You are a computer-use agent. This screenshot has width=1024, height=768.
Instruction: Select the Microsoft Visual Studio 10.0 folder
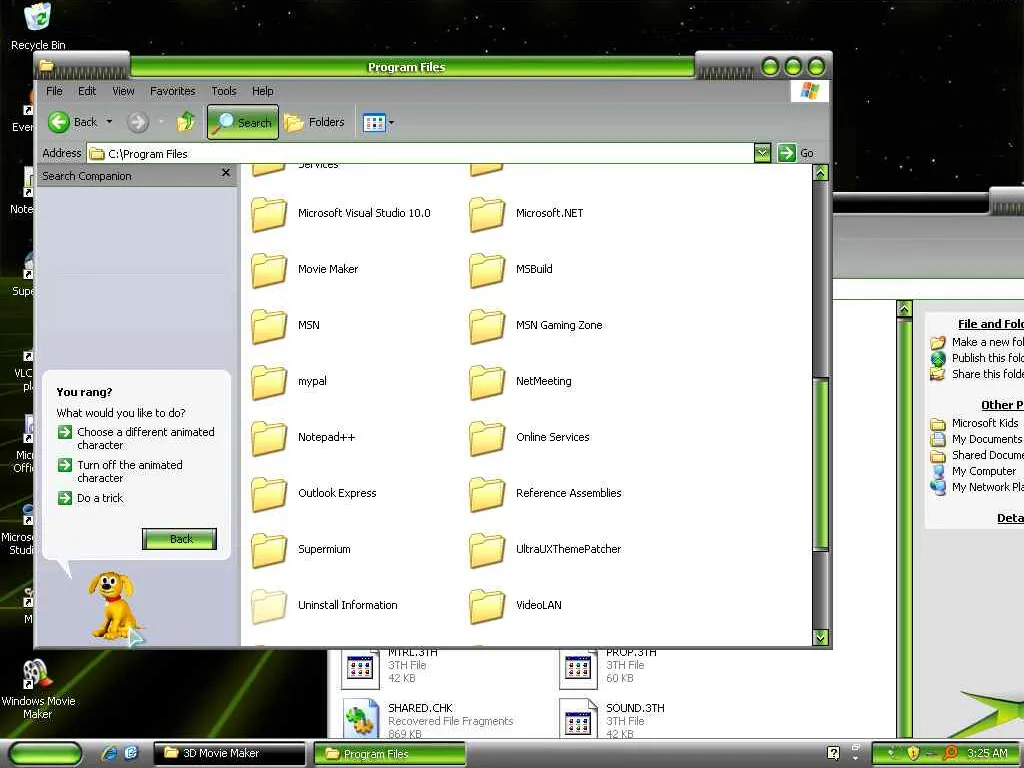coord(341,214)
